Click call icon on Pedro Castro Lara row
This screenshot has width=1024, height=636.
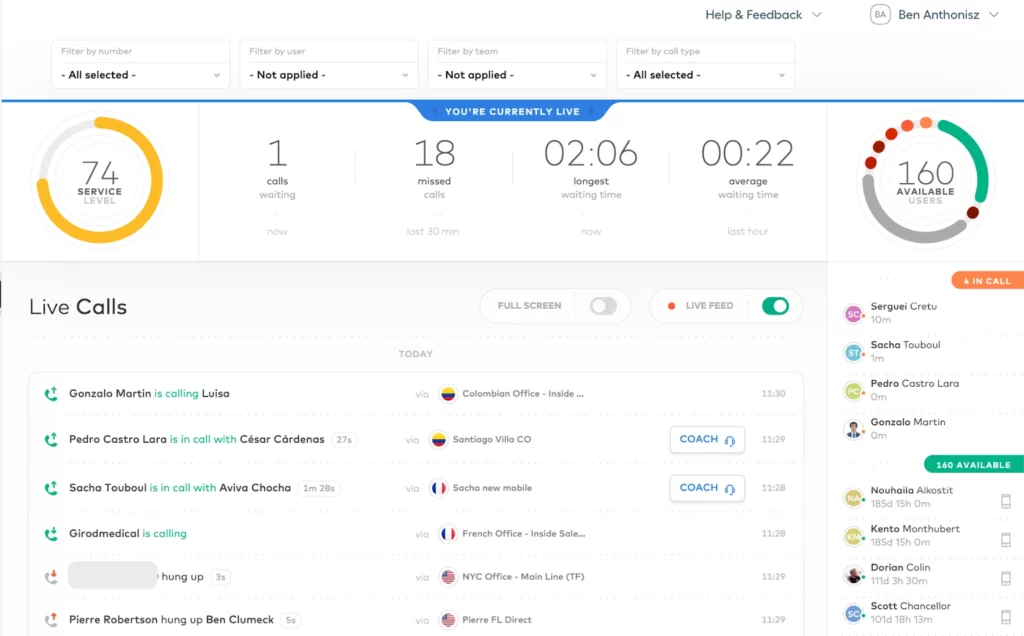coord(51,439)
